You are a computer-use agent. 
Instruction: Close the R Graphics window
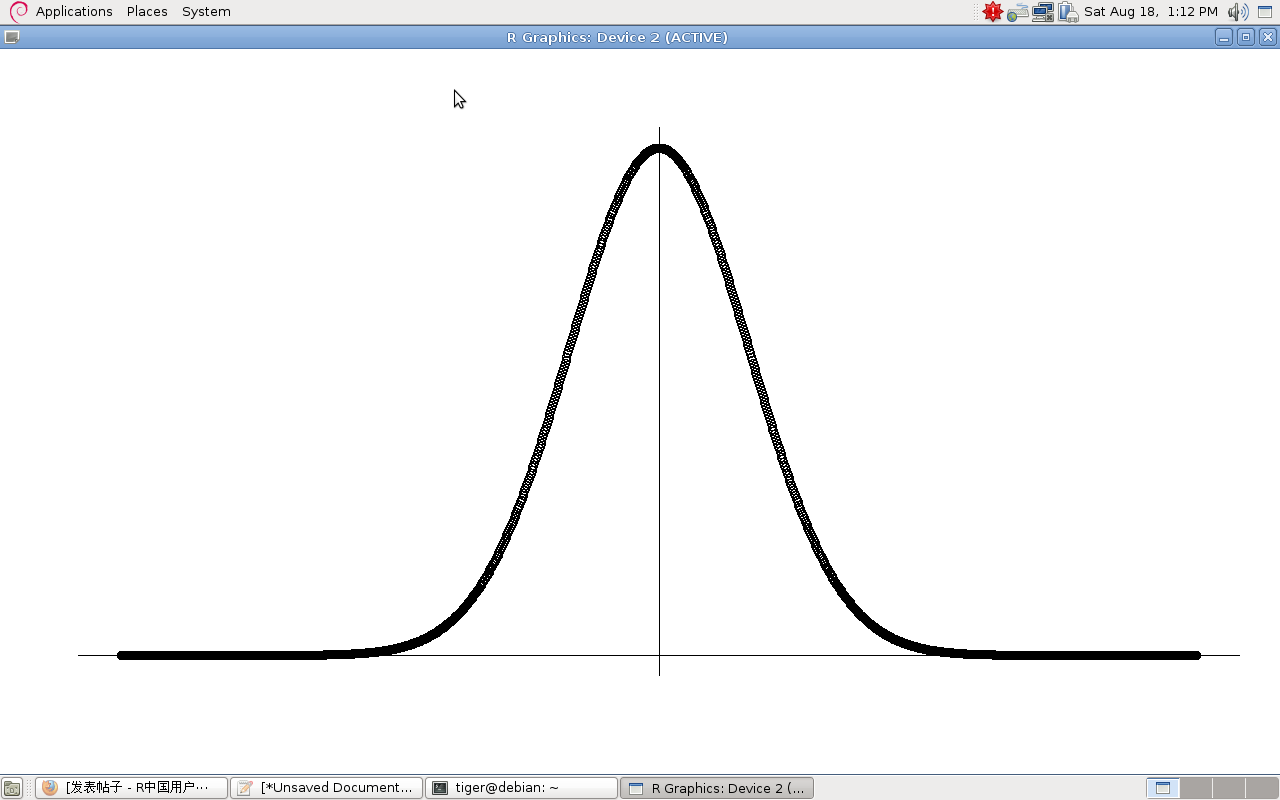pos(1268,37)
